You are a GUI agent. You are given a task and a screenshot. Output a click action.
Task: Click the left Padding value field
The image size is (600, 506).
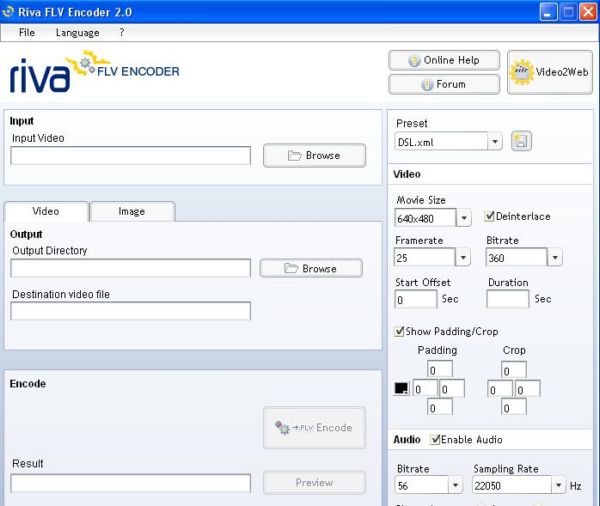[x=425, y=389]
